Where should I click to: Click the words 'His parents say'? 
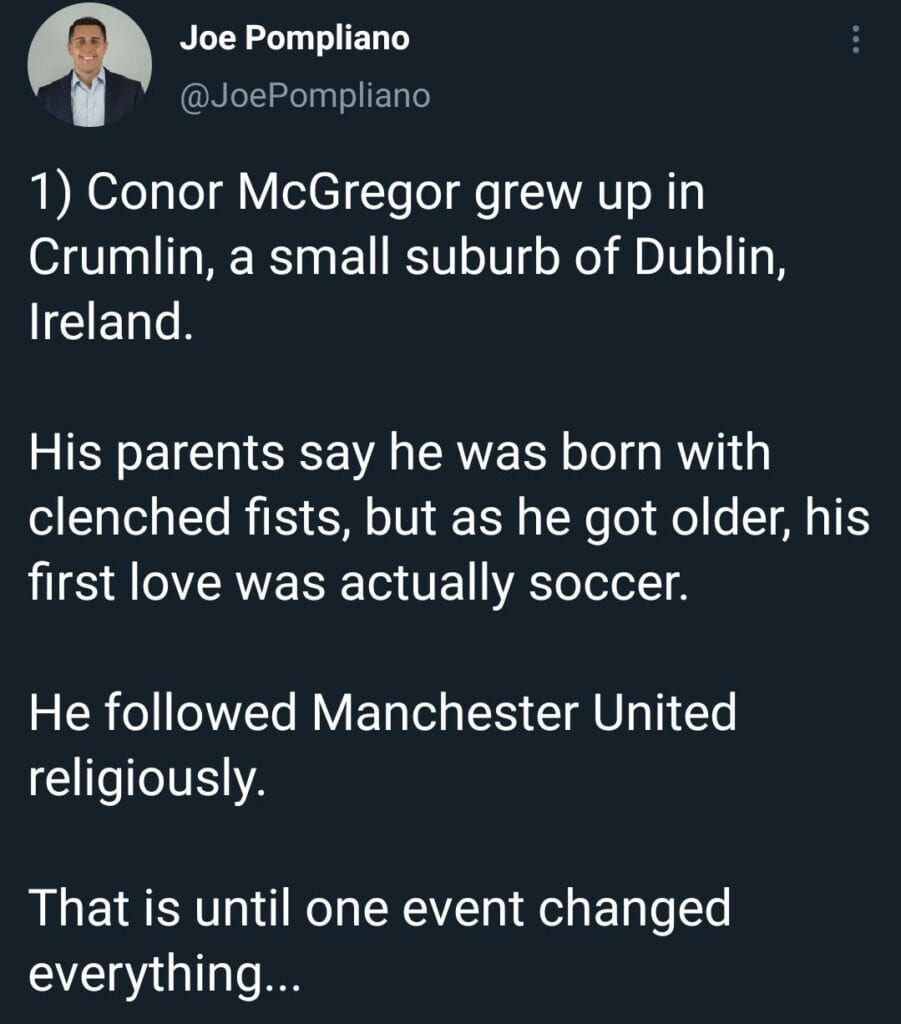[202, 455]
